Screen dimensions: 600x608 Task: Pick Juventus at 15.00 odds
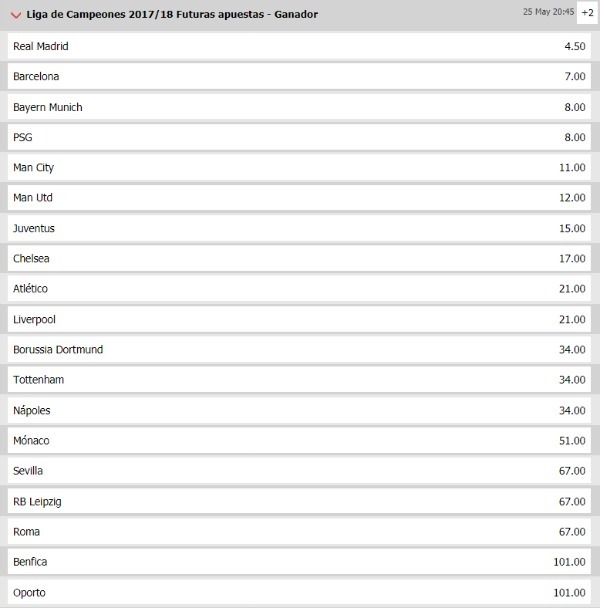coord(299,228)
